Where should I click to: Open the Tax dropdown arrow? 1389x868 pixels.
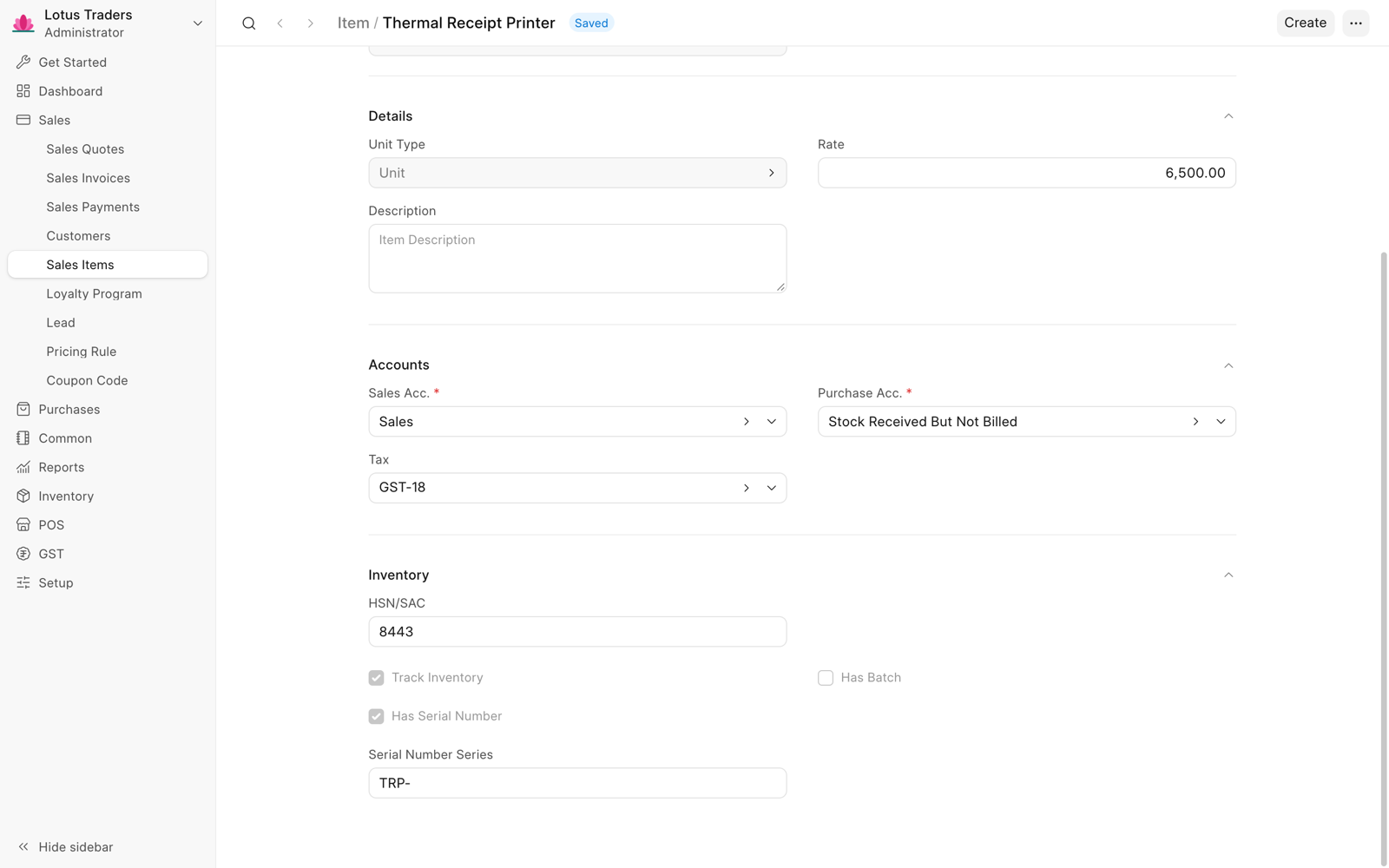pos(771,488)
